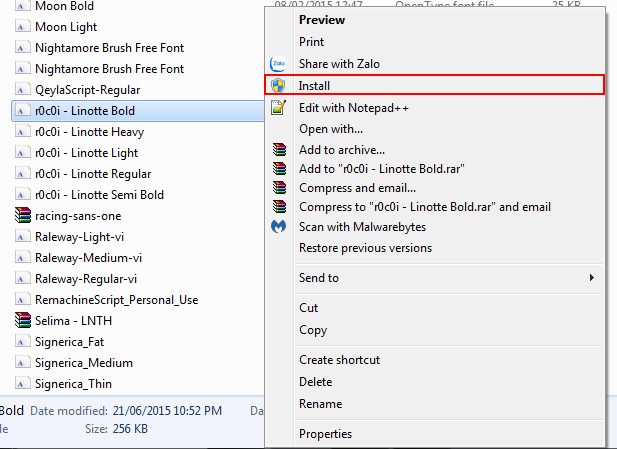Screen dimensions: 617x449
Task: Choose Install from the context menu
Action: (314, 86)
